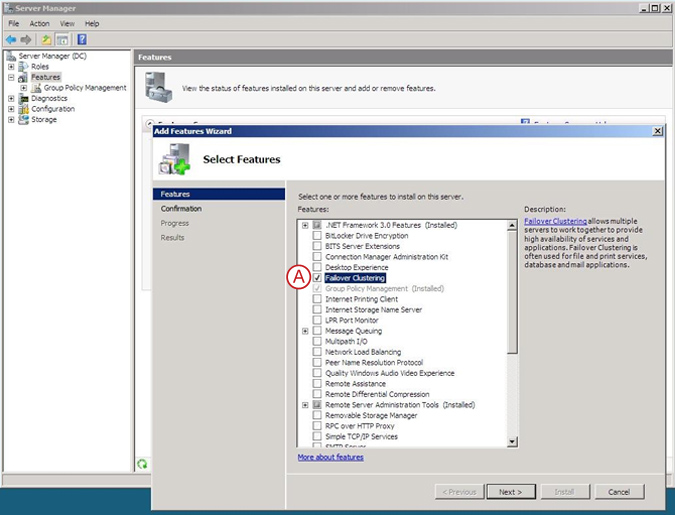Viewport: 675px width, 515px height.
Task: Click scroll down arrow of features list
Action: pos(512,441)
